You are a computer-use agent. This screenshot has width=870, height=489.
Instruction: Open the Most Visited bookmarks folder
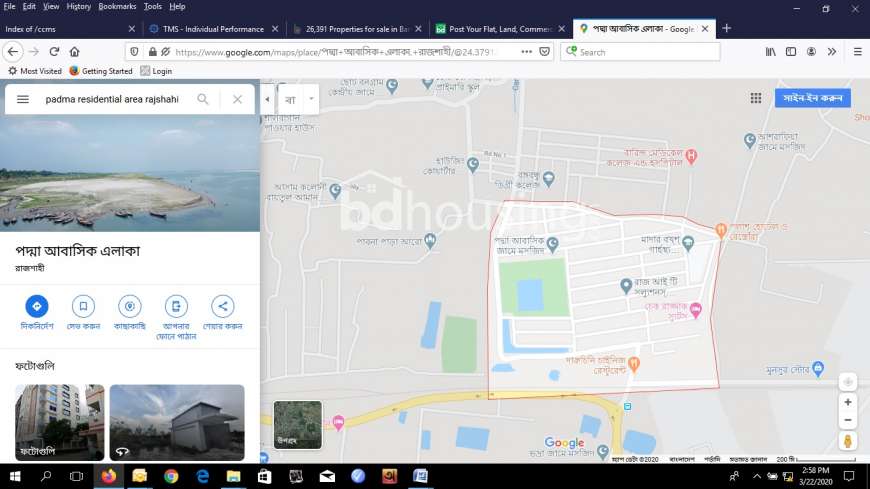[x=34, y=71]
